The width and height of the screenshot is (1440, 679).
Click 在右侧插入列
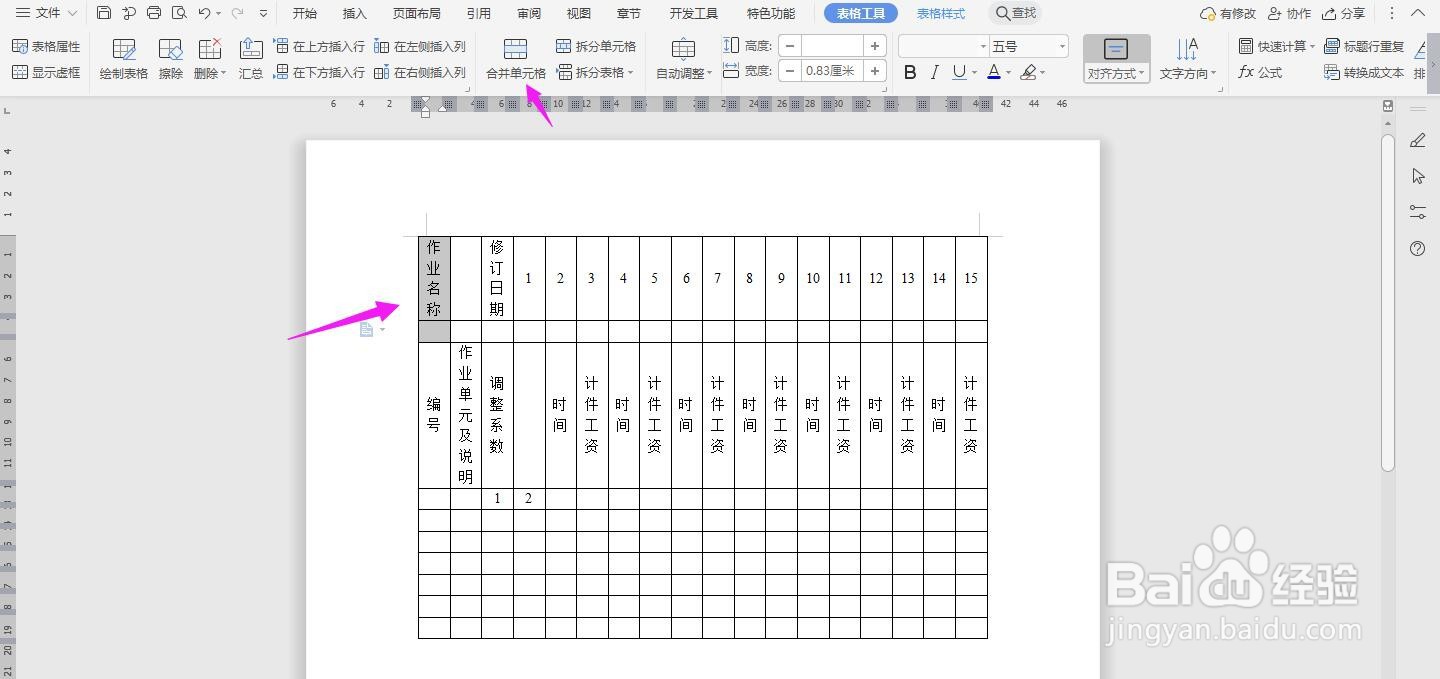[x=420, y=72]
